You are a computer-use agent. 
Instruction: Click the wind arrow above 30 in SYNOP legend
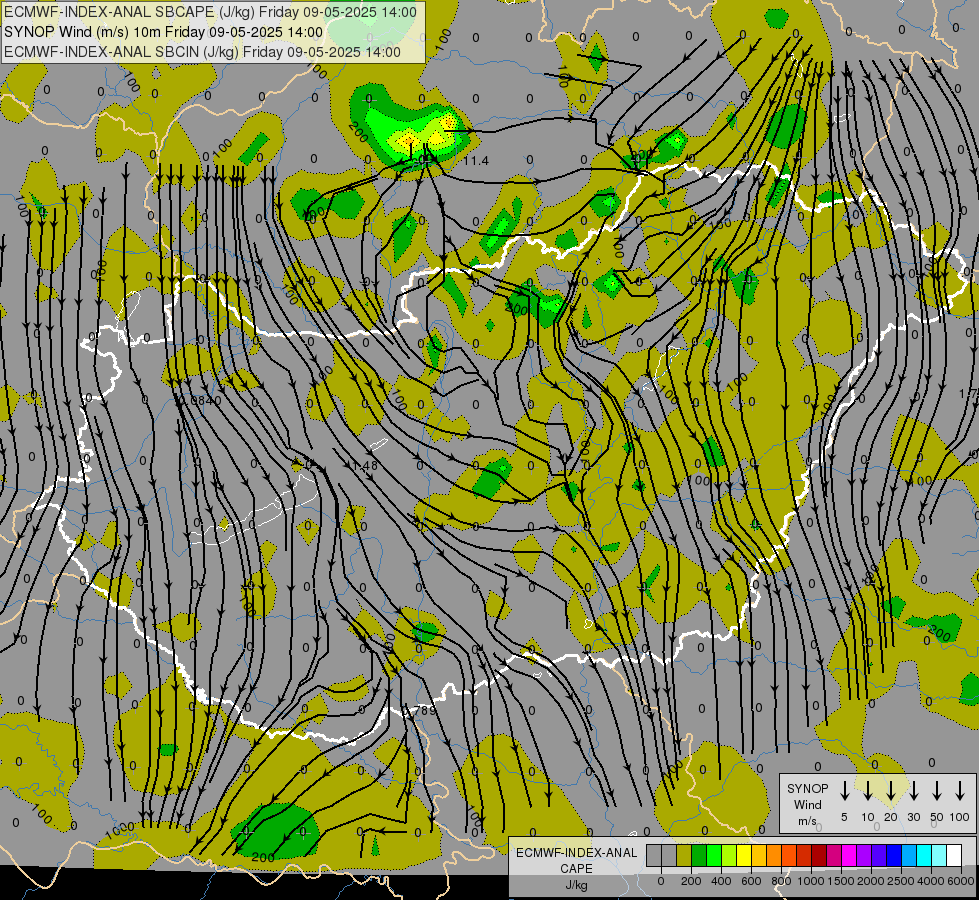tap(913, 791)
